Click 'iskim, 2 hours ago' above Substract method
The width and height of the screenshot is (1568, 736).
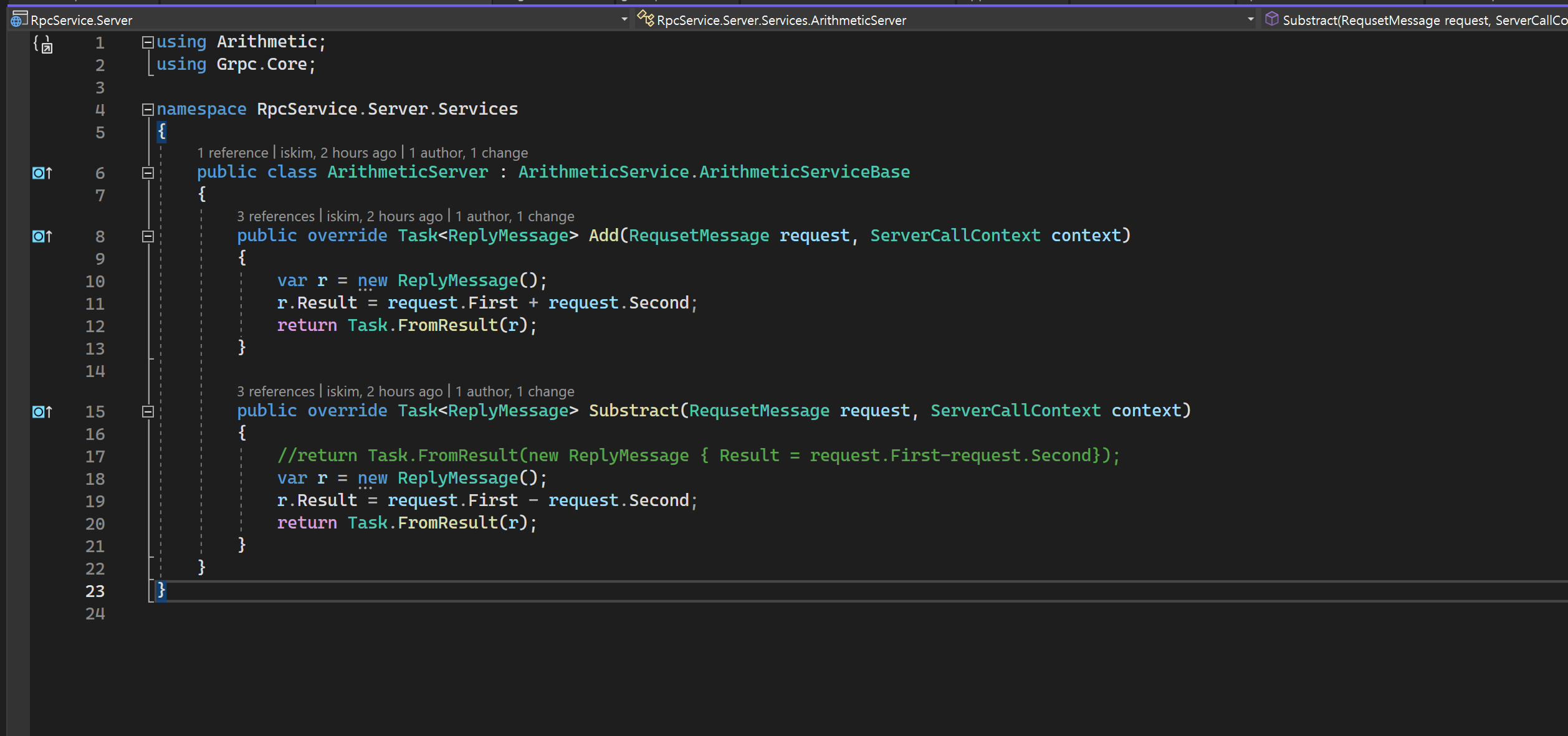pyautogui.click(x=384, y=391)
